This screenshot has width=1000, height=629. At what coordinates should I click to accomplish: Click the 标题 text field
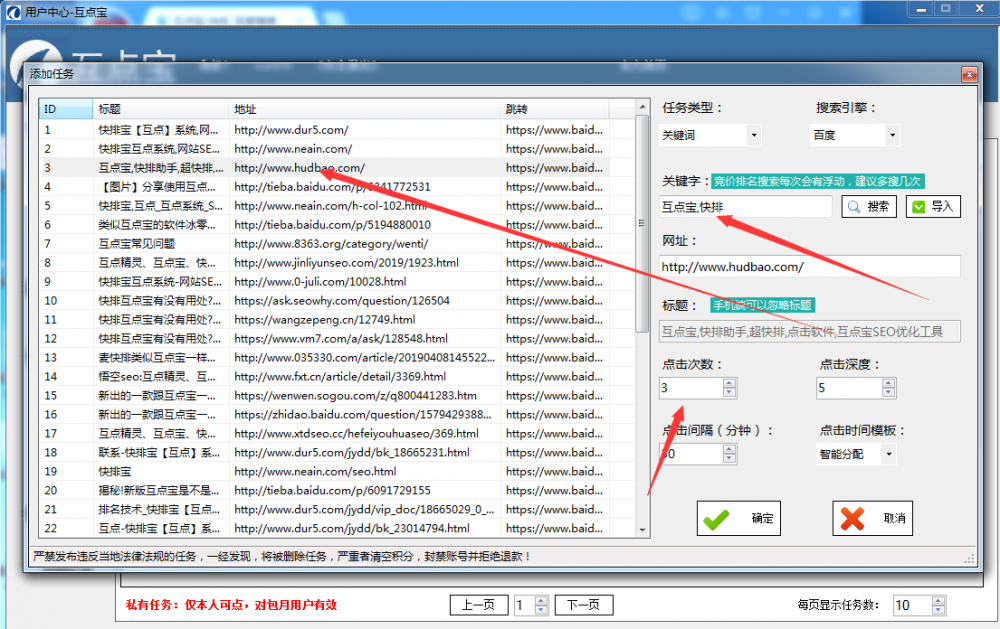point(809,332)
